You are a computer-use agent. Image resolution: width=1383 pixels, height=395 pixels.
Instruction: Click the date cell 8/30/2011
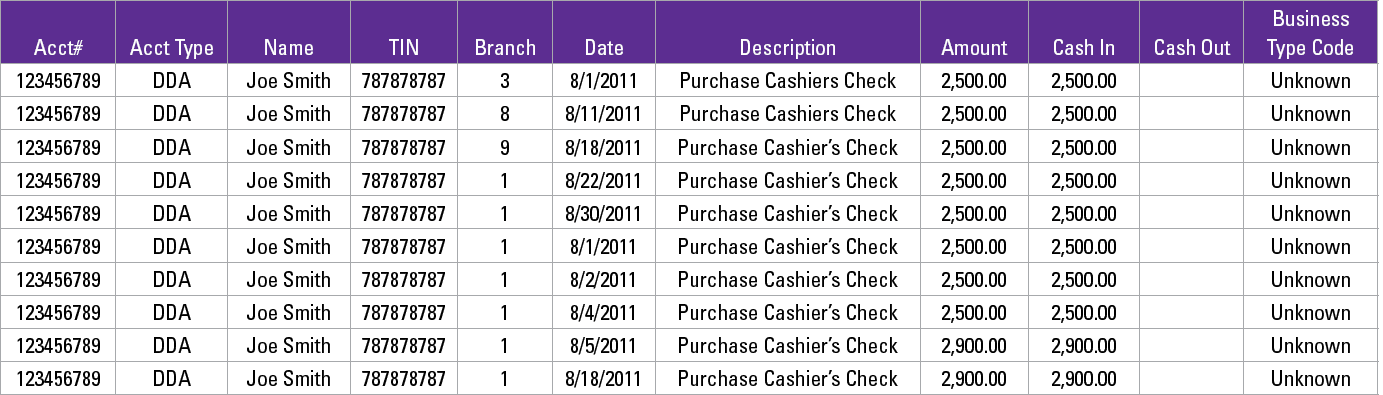[603, 213]
